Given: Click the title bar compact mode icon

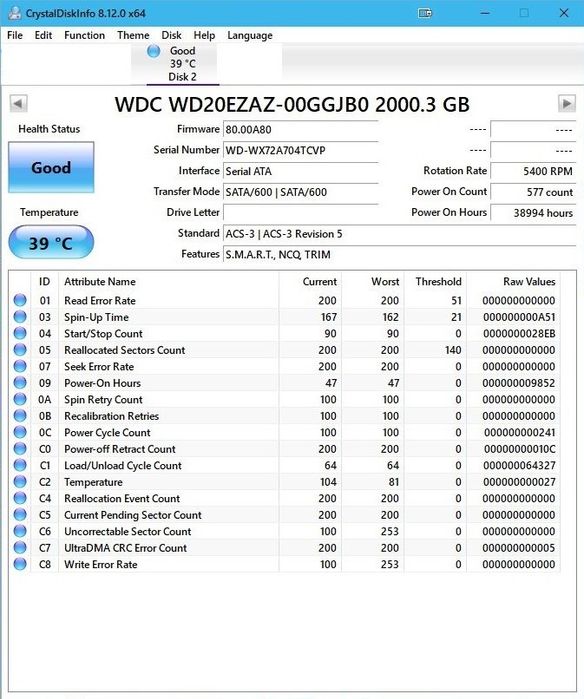Looking at the screenshot, I should (425, 13).
